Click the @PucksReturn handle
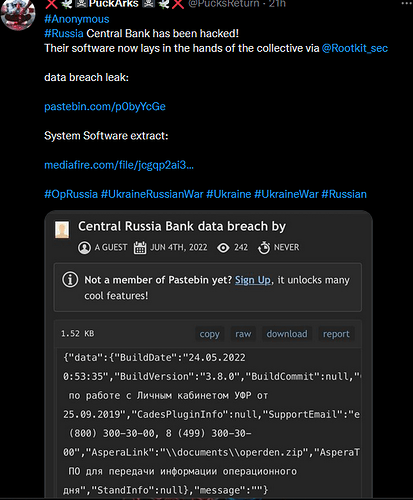Screen dimensions: 413x500 tap(224, 4)
